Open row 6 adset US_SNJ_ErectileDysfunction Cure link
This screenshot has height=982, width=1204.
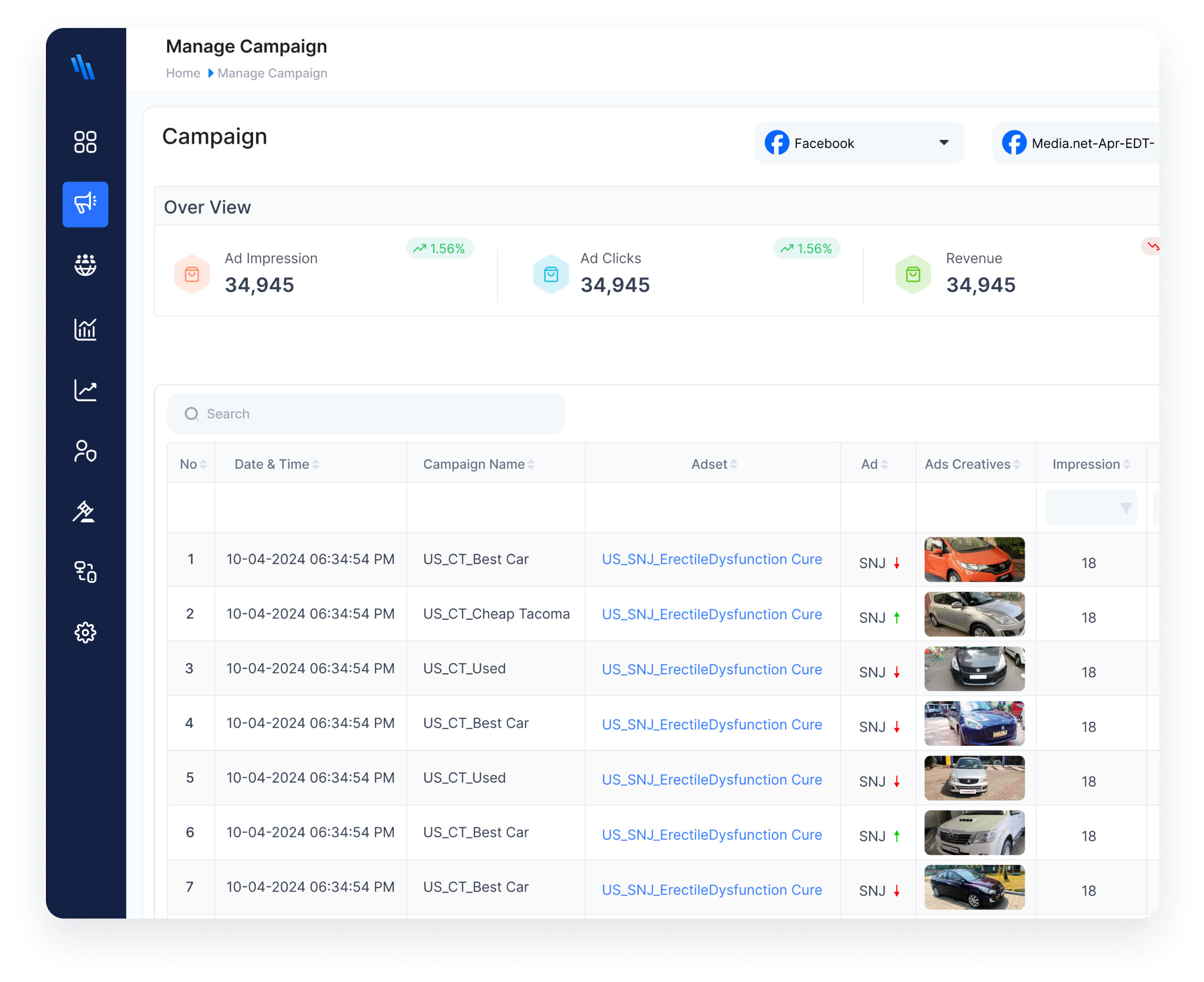coord(712,835)
